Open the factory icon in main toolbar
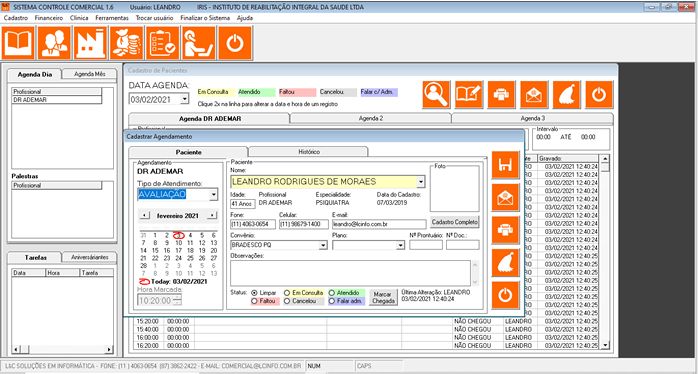The image size is (698, 374). click(x=90, y=43)
